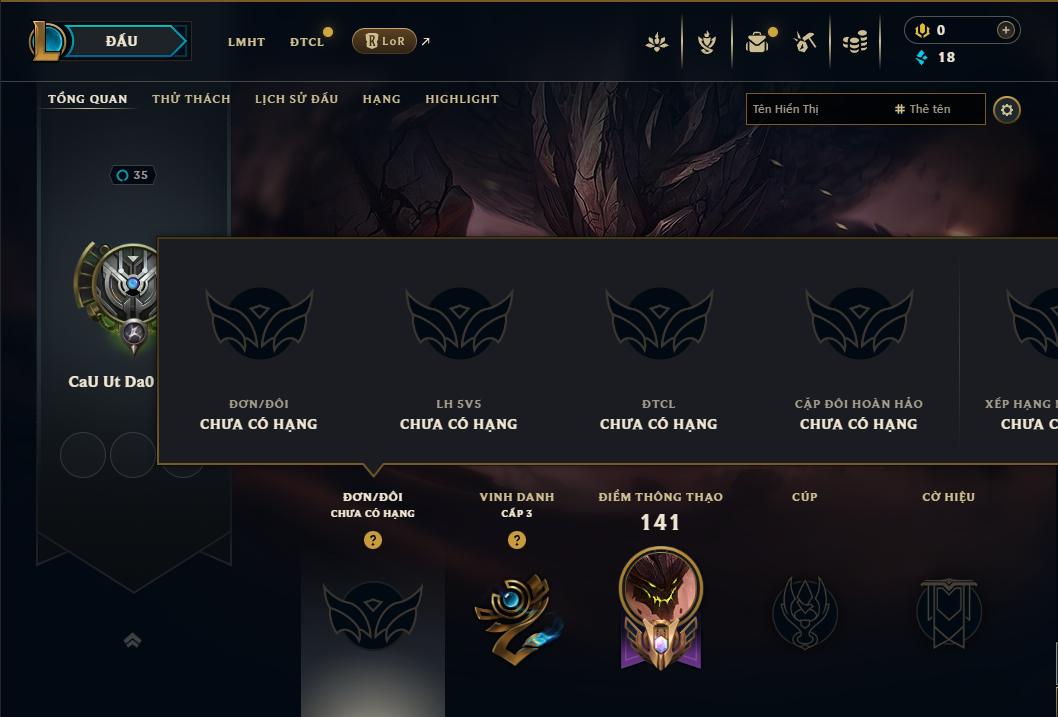1058x717 pixels.
Task: Select the THỬ THÁCH tab
Action: click(191, 99)
